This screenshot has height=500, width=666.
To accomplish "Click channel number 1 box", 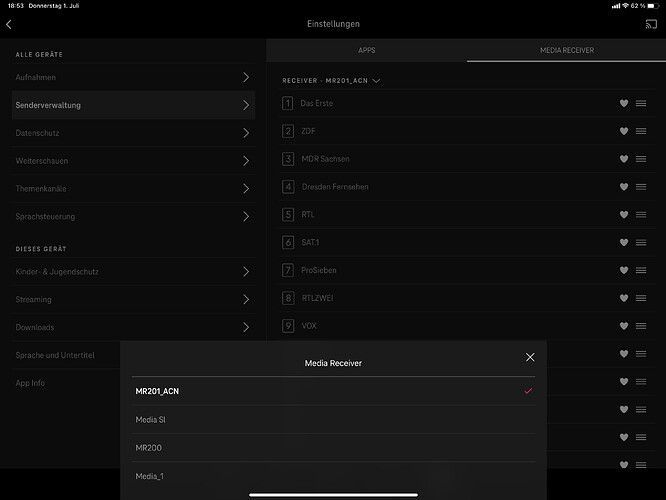I will [288, 103].
